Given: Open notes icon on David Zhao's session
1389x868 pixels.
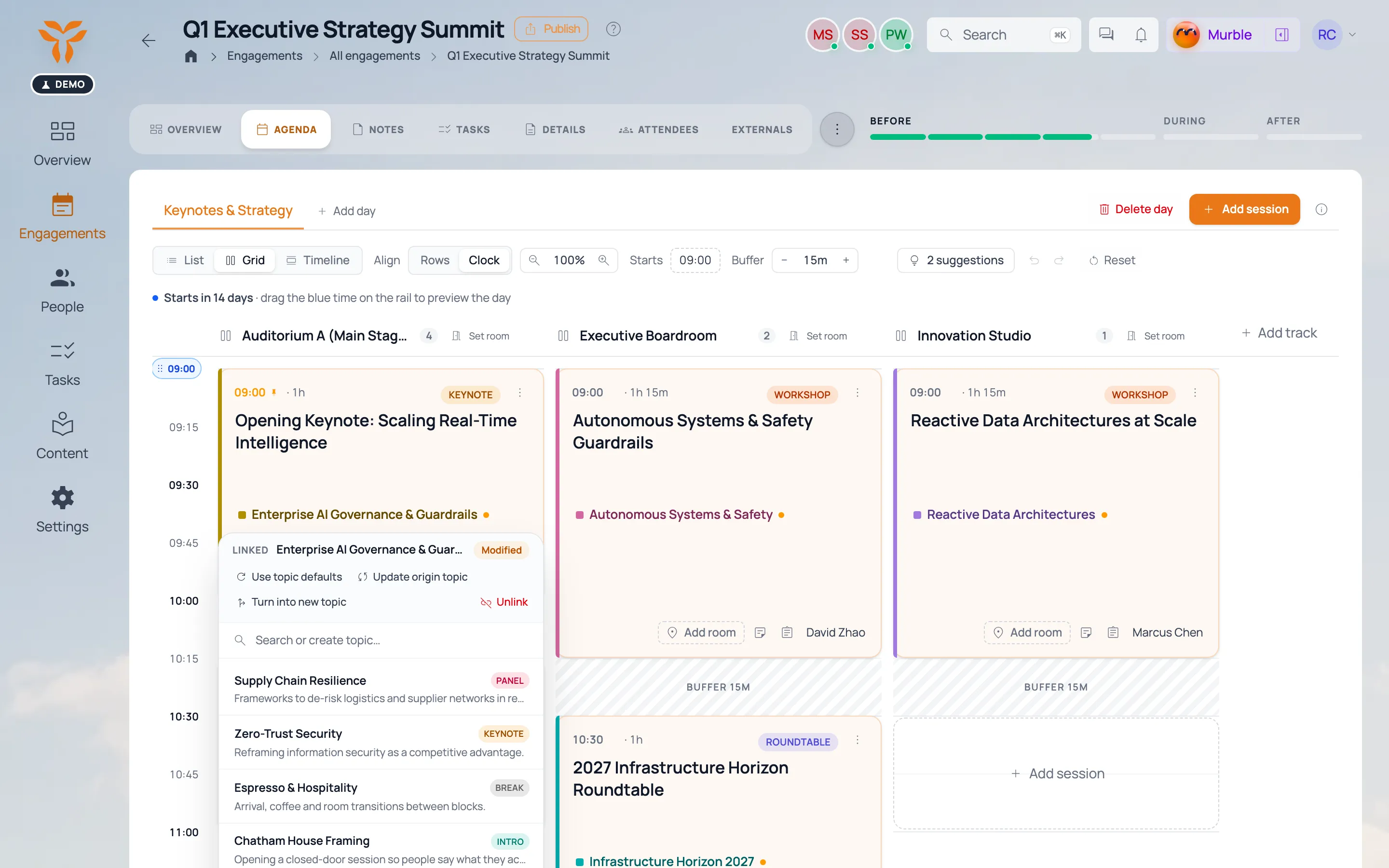Looking at the screenshot, I should 760,633.
